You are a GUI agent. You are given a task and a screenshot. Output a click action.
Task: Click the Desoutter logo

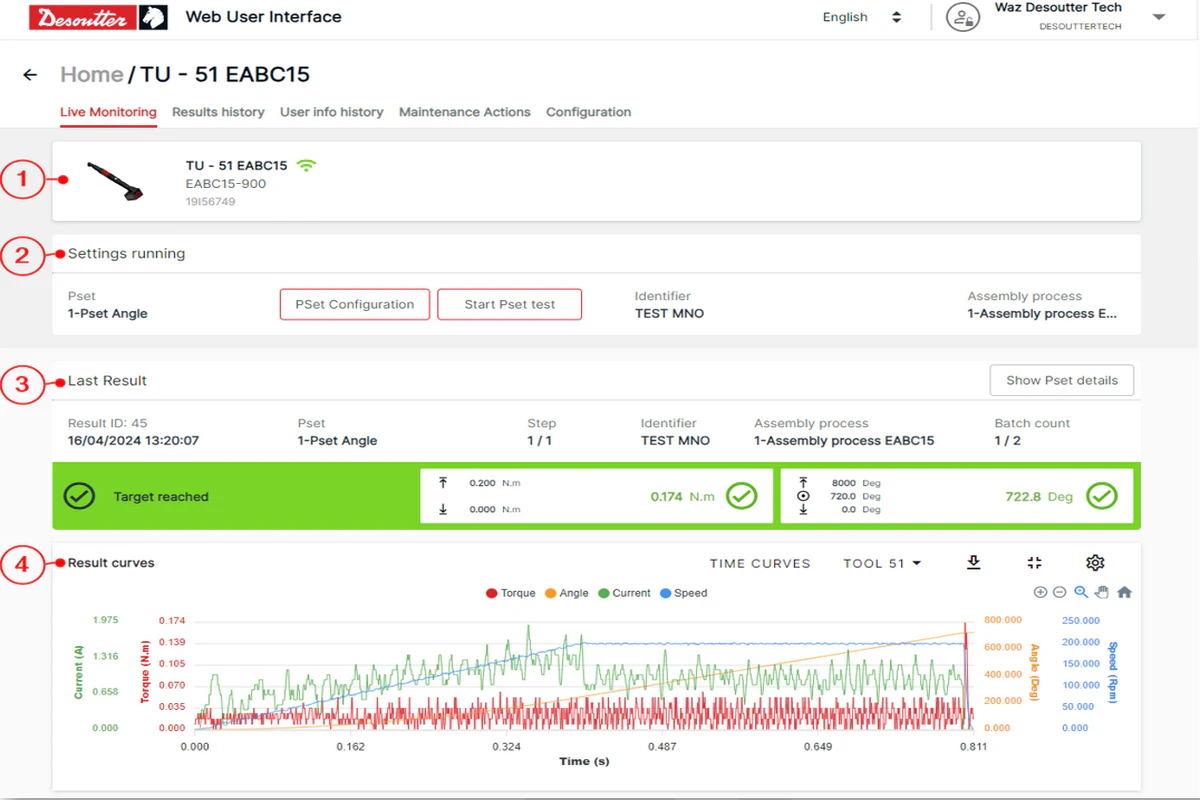click(99, 17)
